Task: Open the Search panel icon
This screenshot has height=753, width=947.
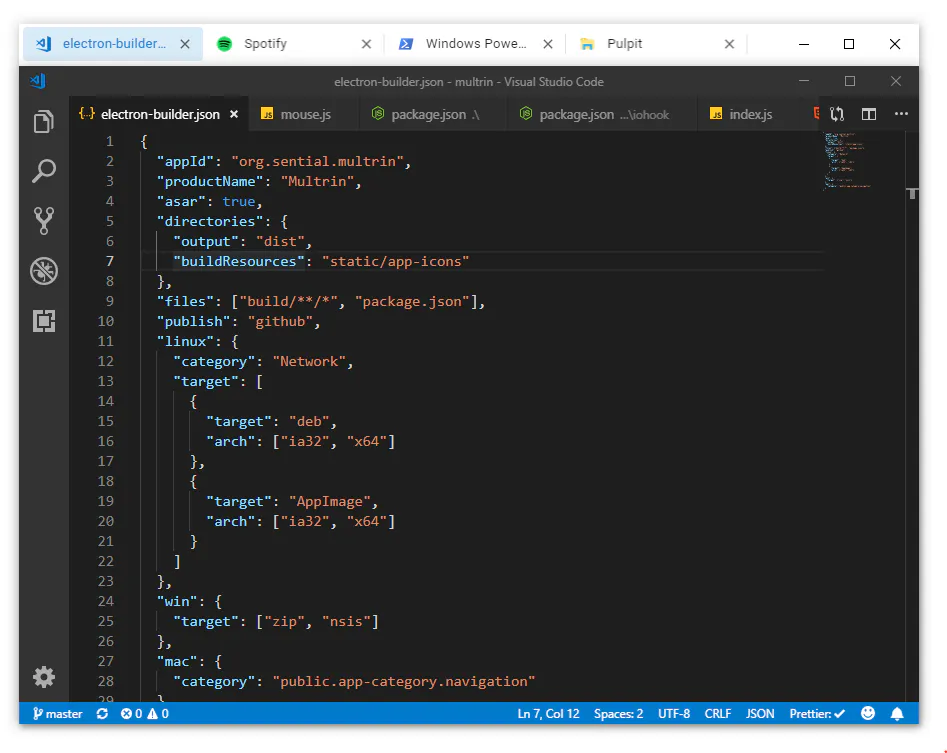Action: tap(43, 171)
